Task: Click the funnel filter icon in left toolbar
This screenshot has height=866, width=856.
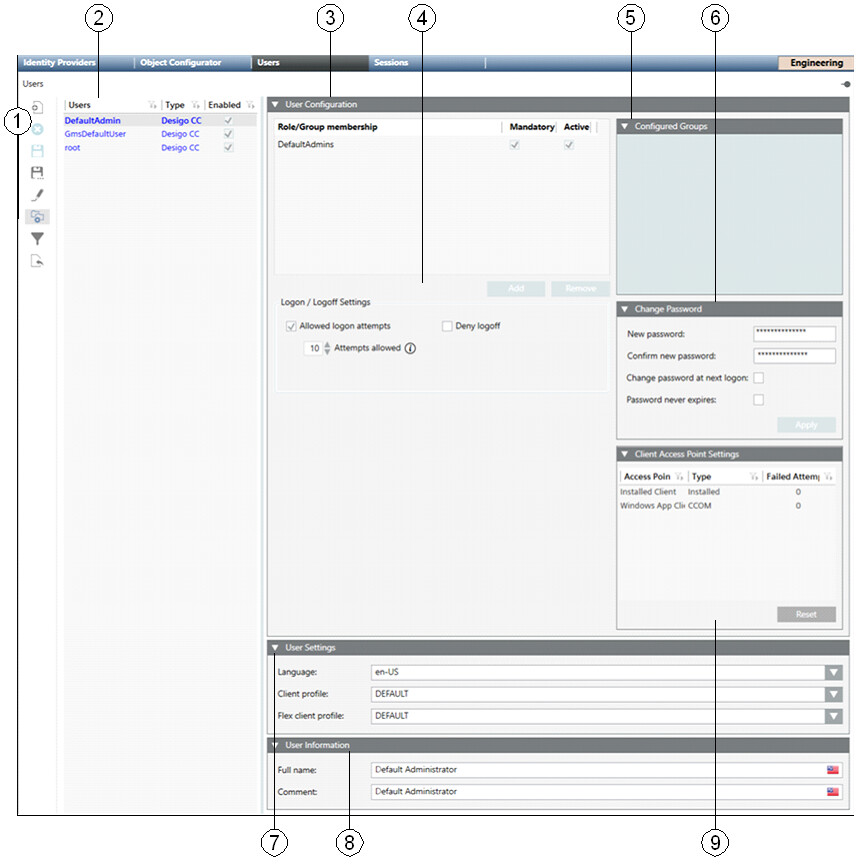Action: click(37, 239)
